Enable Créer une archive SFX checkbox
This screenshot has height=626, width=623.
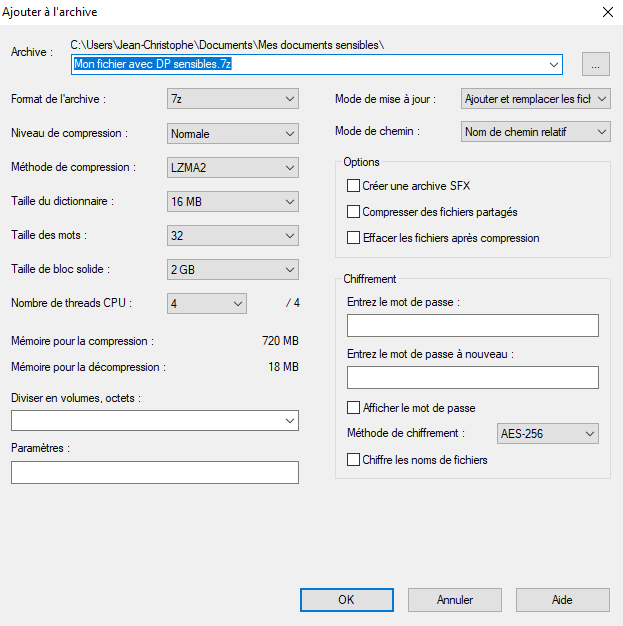[x=353, y=186]
